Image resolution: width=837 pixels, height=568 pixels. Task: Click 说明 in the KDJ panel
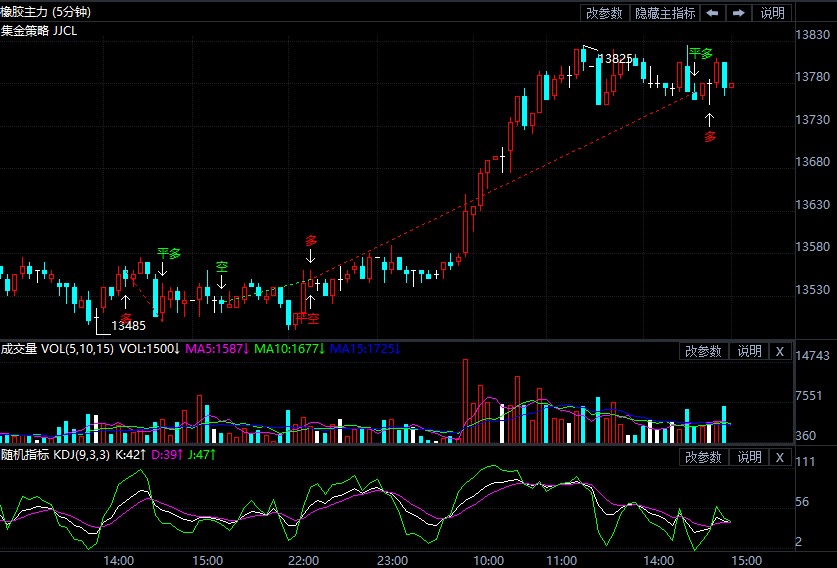pyautogui.click(x=749, y=457)
